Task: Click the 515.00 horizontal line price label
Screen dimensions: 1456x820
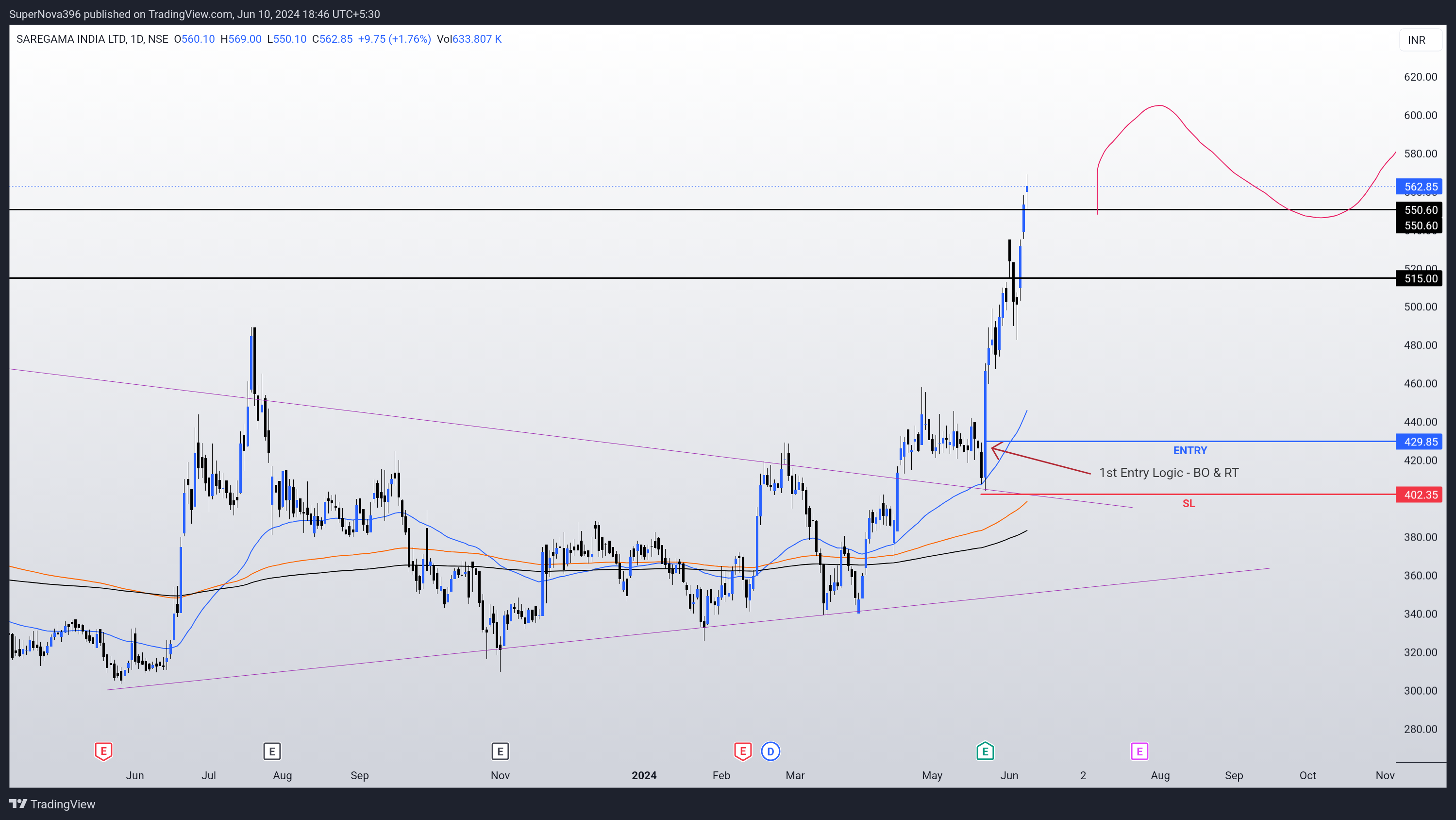Action: tap(1419, 278)
